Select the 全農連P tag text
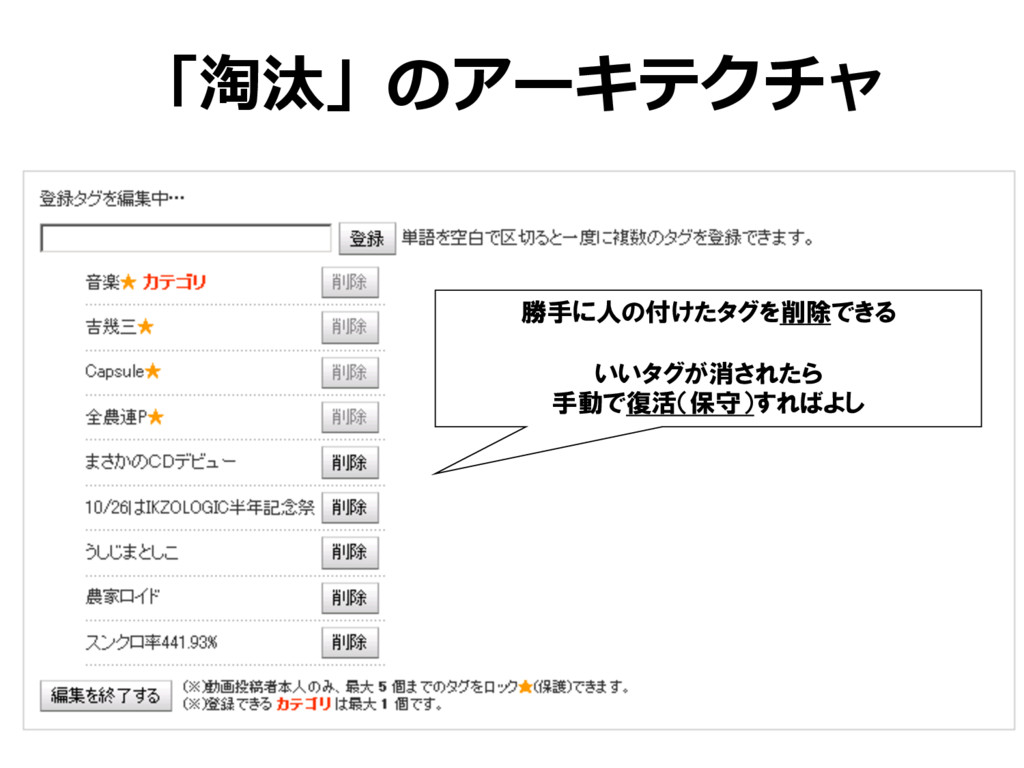 [116, 417]
